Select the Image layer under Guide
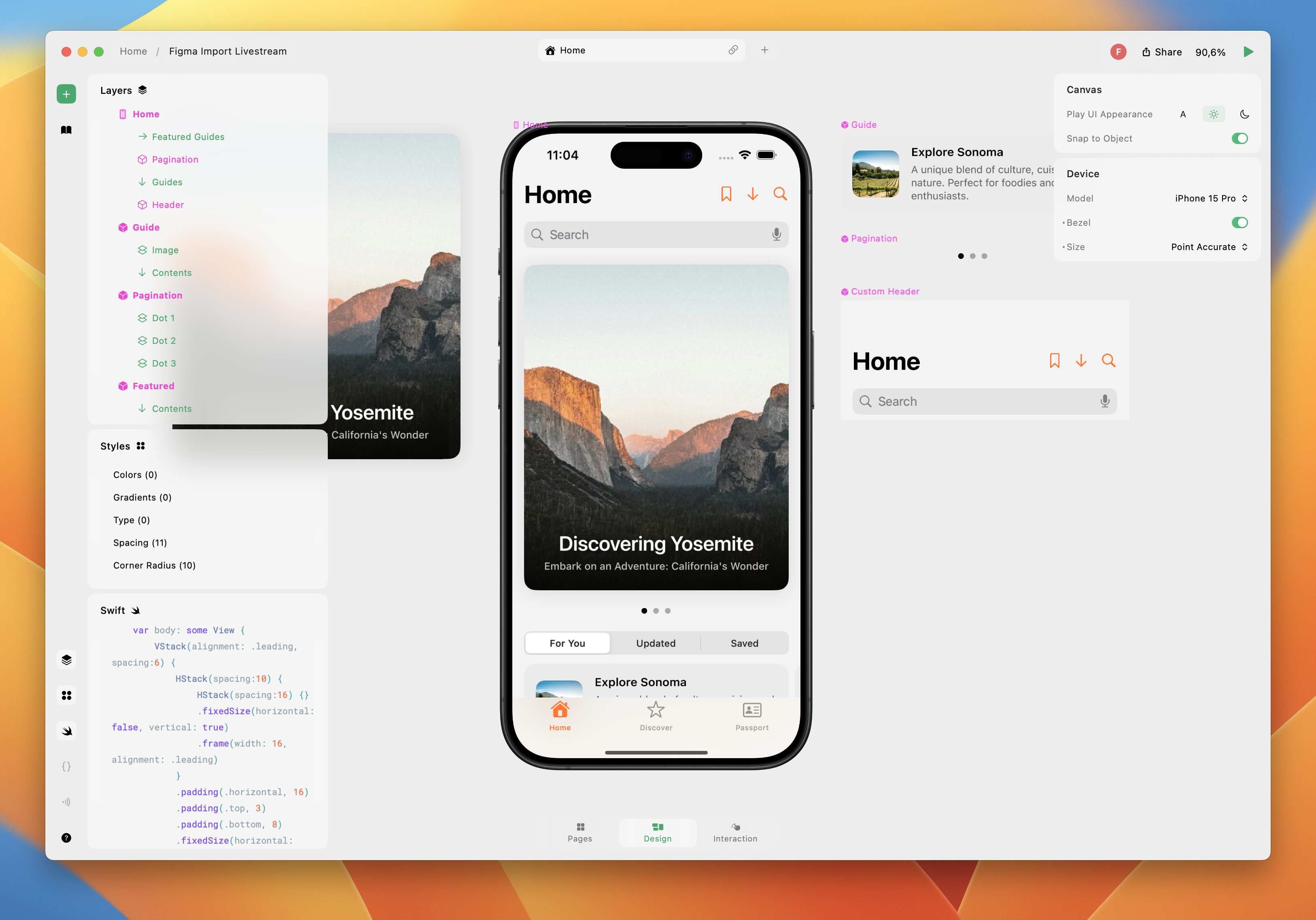Image resolution: width=1316 pixels, height=920 pixels. [158, 250]
